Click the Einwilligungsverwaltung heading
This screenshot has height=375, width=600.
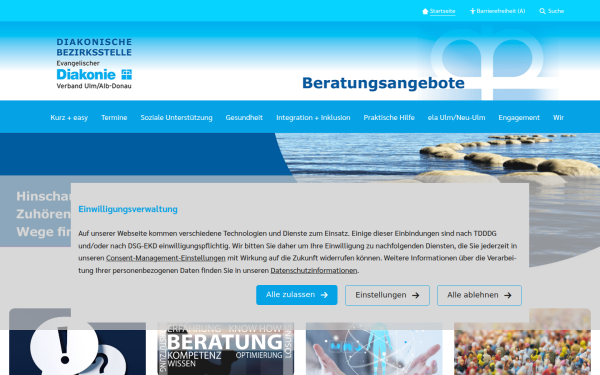click(x=128, y=209)
